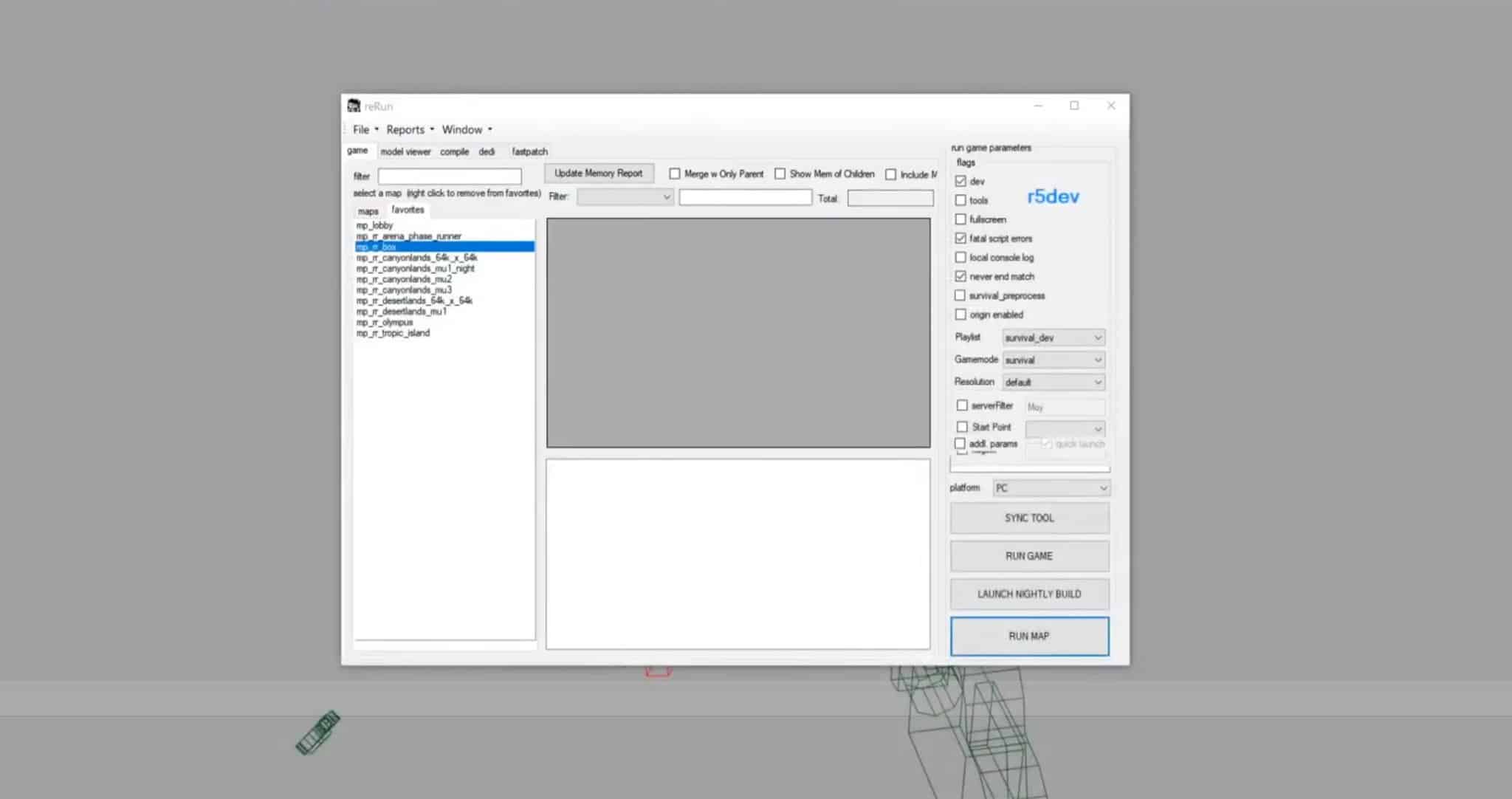The width and height of the screenshot is (1512, 799).
Task: Expand the Gamemode combo box
Action: click(1053, 360)
